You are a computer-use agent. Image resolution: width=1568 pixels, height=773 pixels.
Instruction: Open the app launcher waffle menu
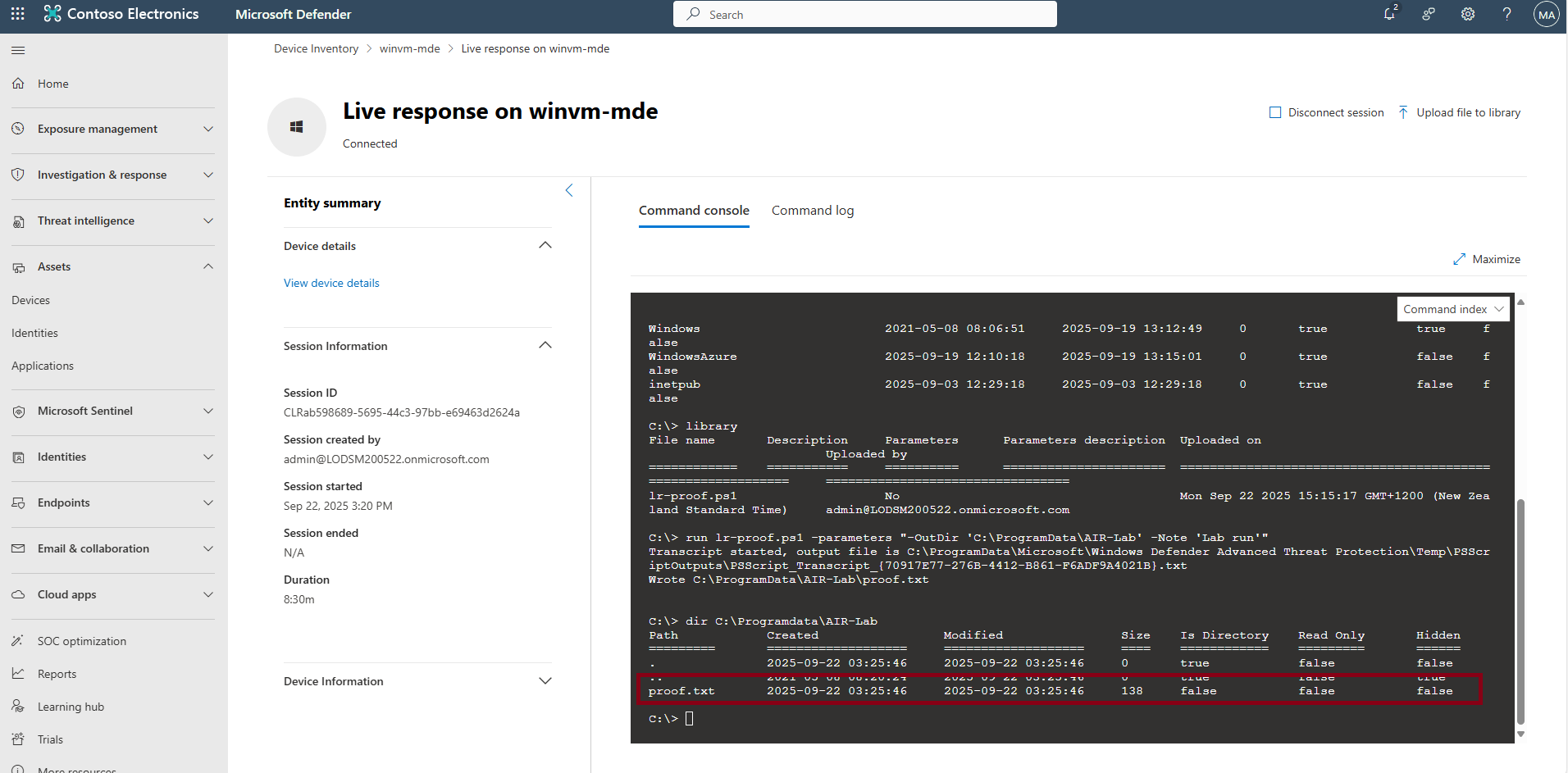pyautogui.click(x=18, y=14)
